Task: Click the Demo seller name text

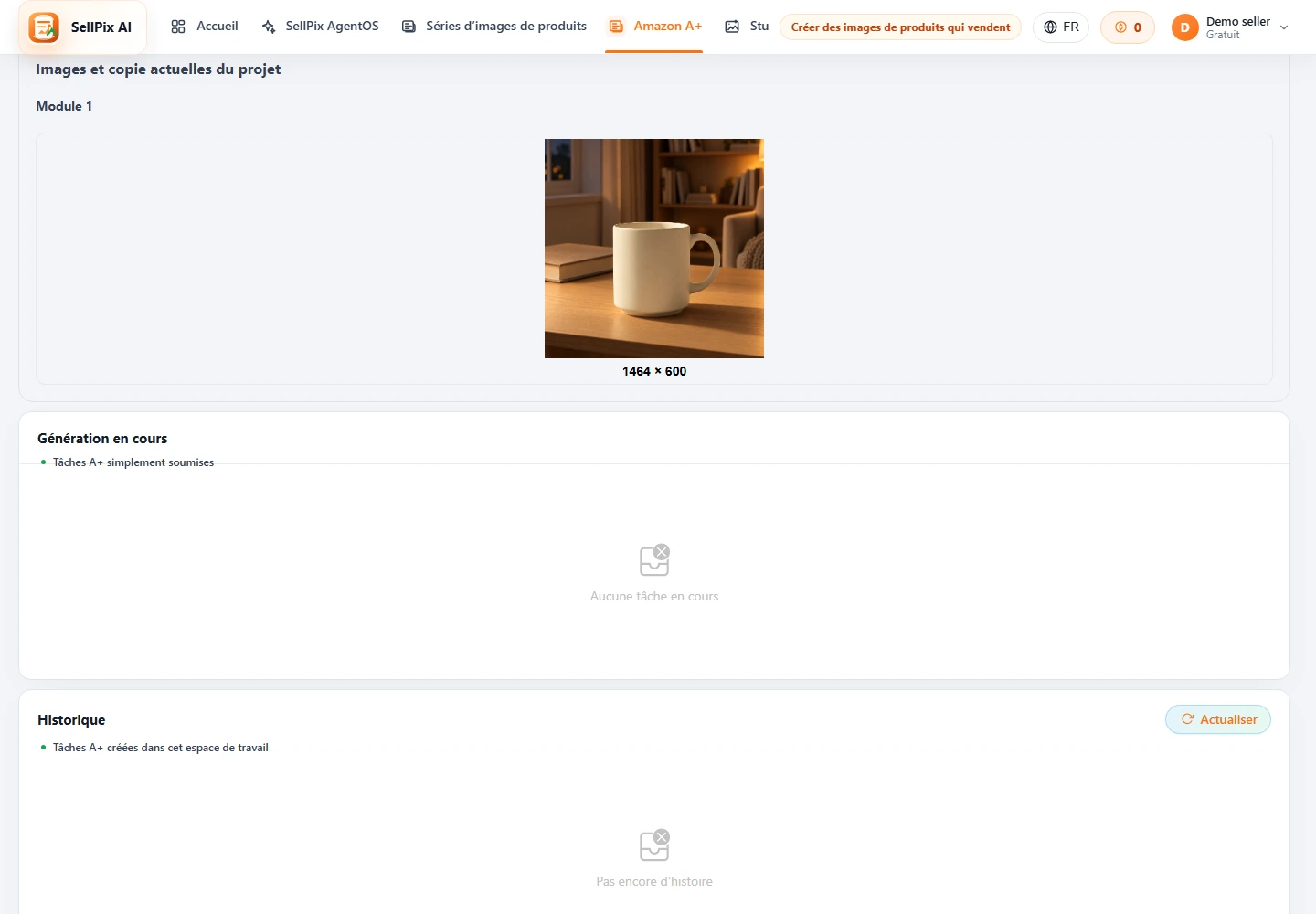Action: point(1238,21)
